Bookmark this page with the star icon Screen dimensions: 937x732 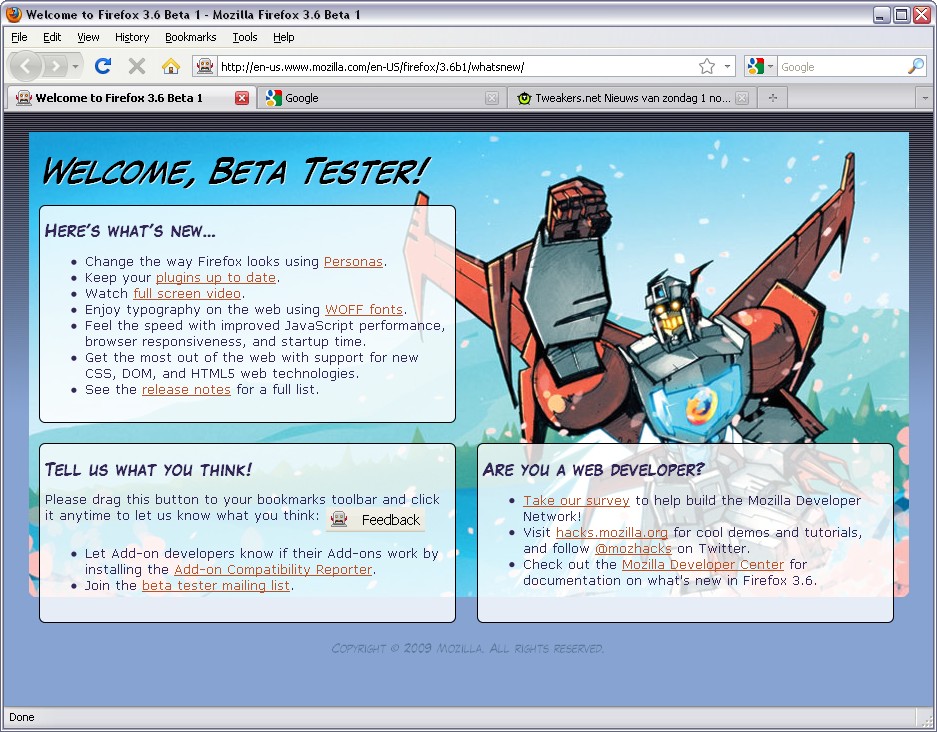[x=707, y=66]
